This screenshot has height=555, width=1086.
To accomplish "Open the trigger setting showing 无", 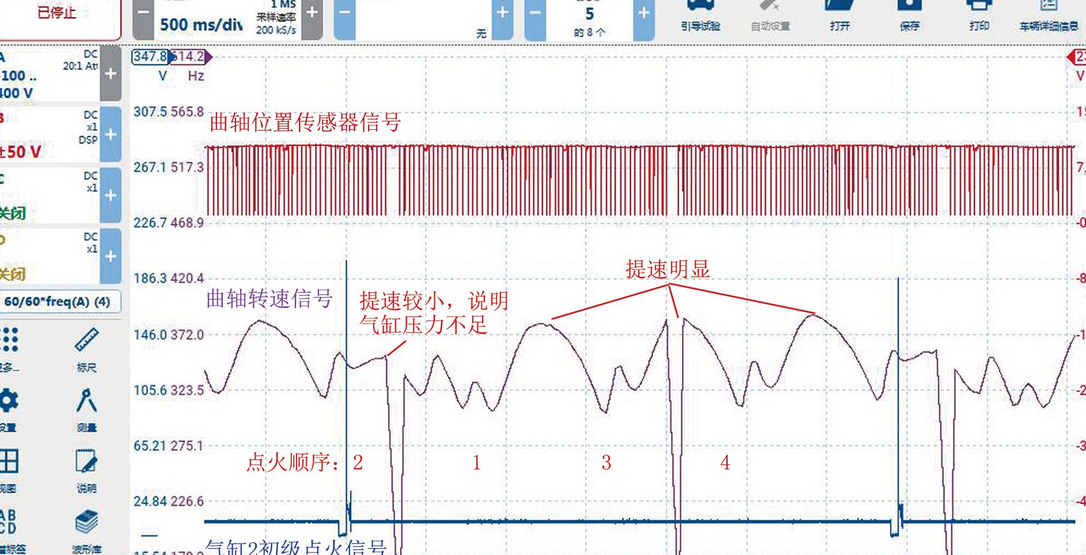I will point(424,19).
